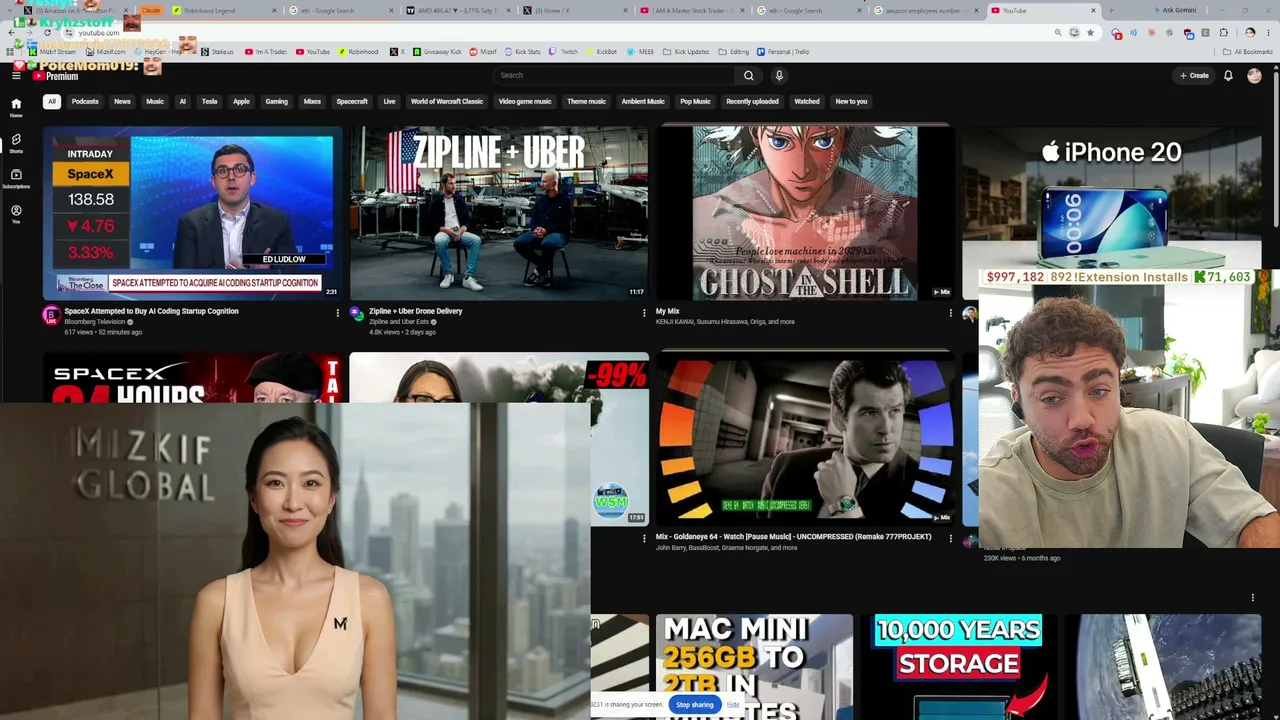1280x720 pixels.
Task: Open Robinhood bookmark
Action: (359, 51)
